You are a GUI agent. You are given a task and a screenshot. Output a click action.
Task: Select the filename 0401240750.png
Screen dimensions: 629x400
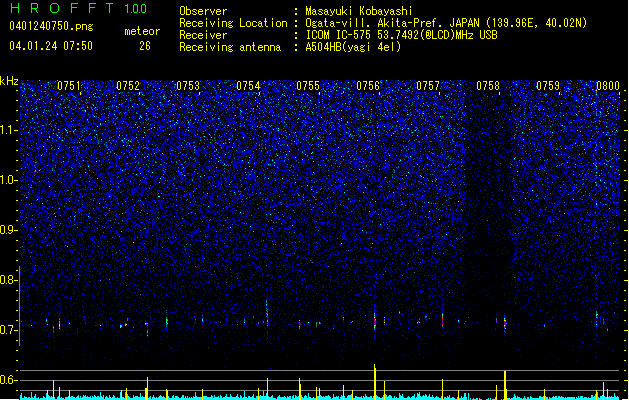51,26
